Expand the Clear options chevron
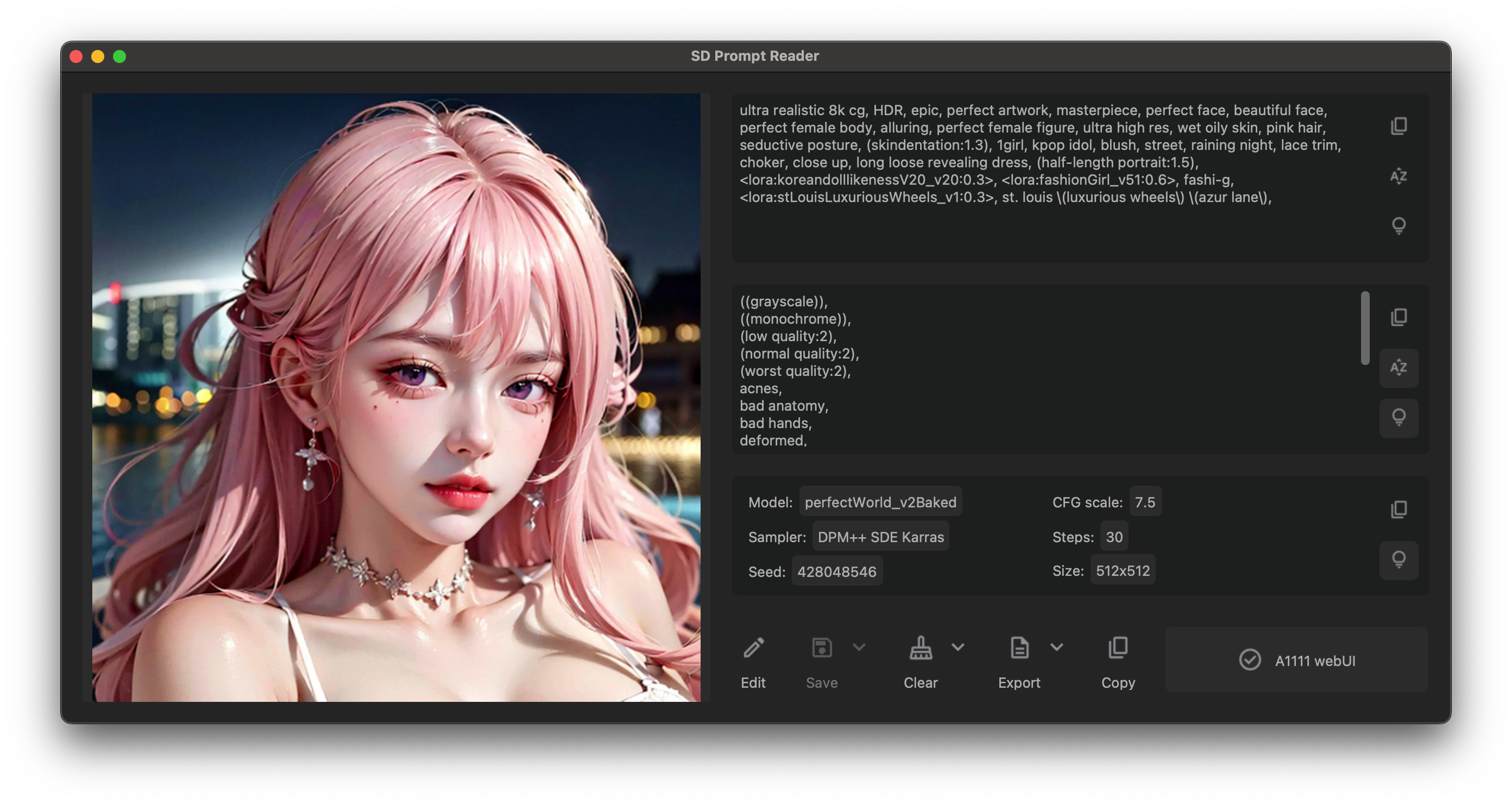The height and width of the screenshot is (804, 1512). [958, 647]
